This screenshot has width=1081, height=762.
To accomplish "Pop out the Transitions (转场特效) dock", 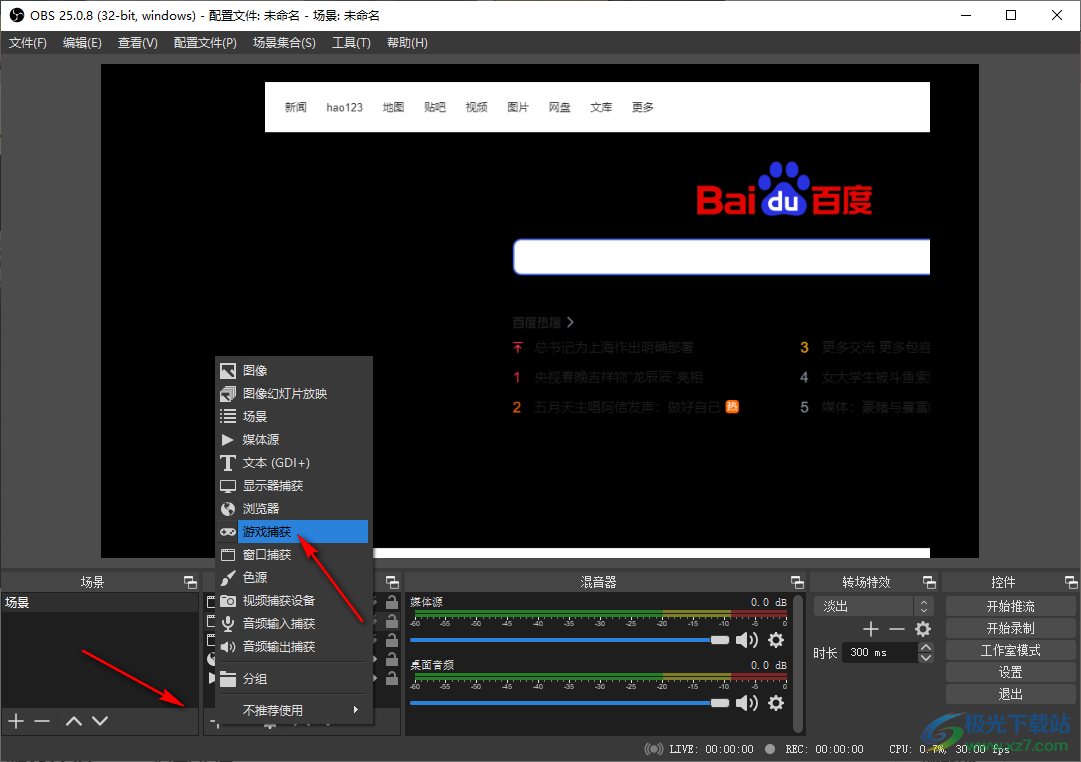I will (x=929, y=582).
